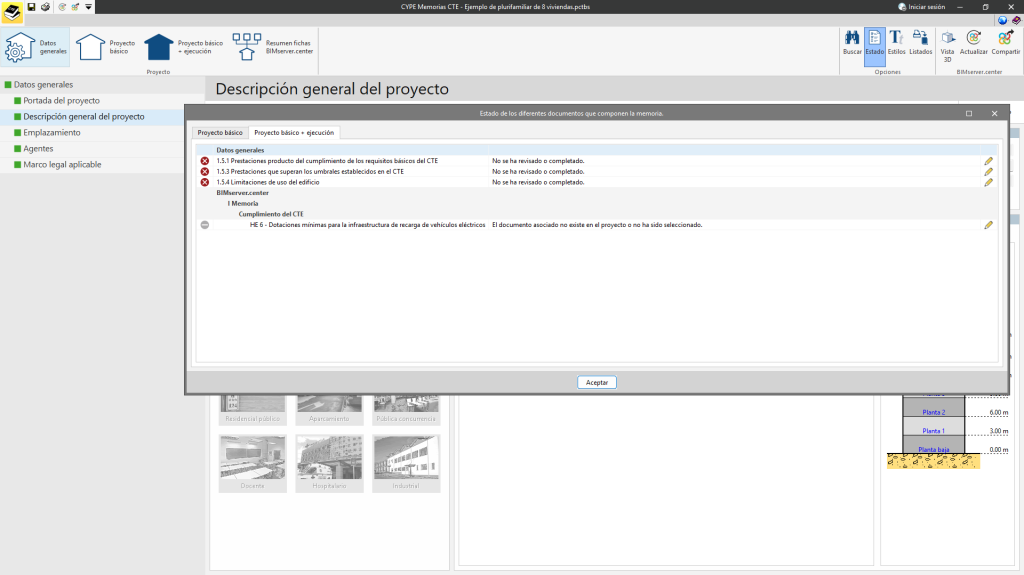The height and width of the screenshot is (575, 1024).
Task: Select HE 6 Dotaciones mínimas row text
Action: pyautogui.click(x=367, y=225)
